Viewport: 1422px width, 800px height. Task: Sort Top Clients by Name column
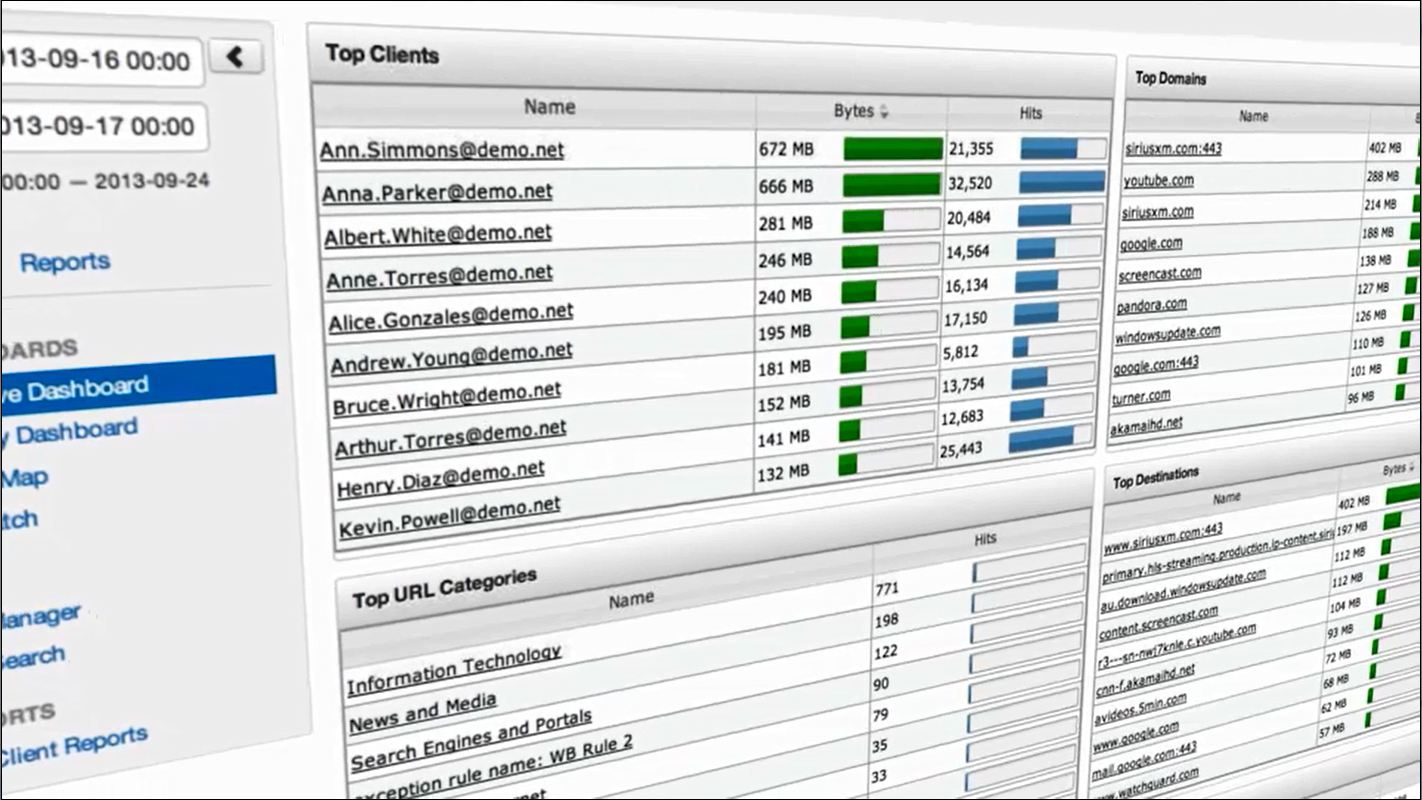549,107
